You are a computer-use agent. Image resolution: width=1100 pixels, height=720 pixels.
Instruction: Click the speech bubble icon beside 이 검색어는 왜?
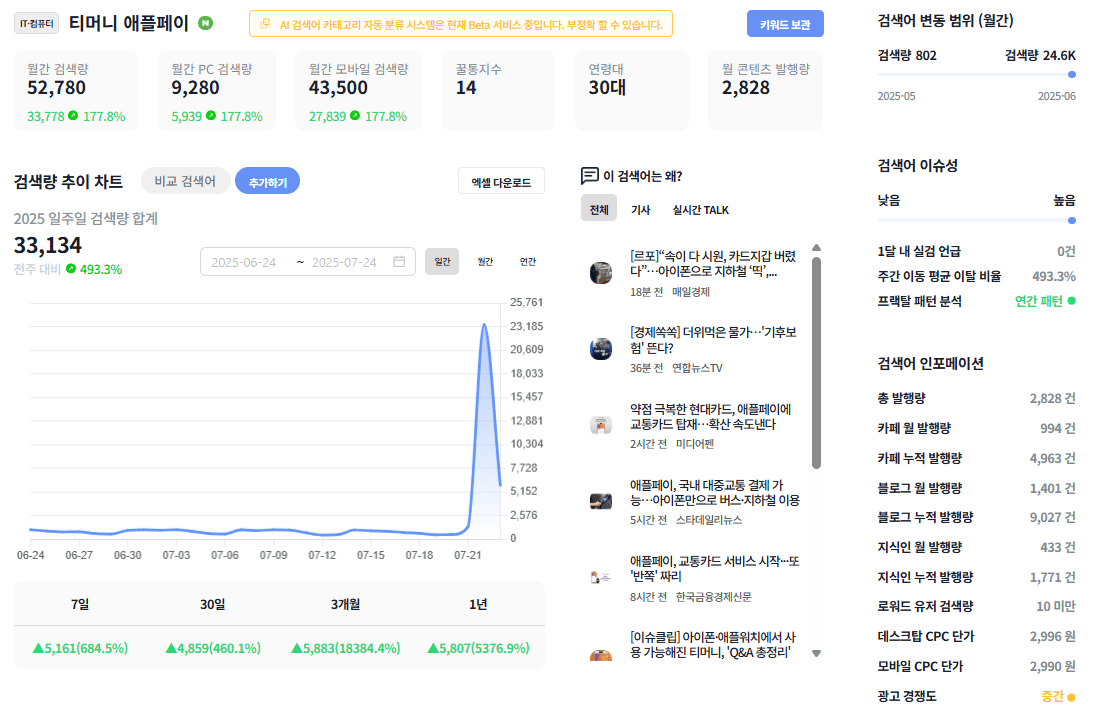pyautogui.click(x=590, y=175)
